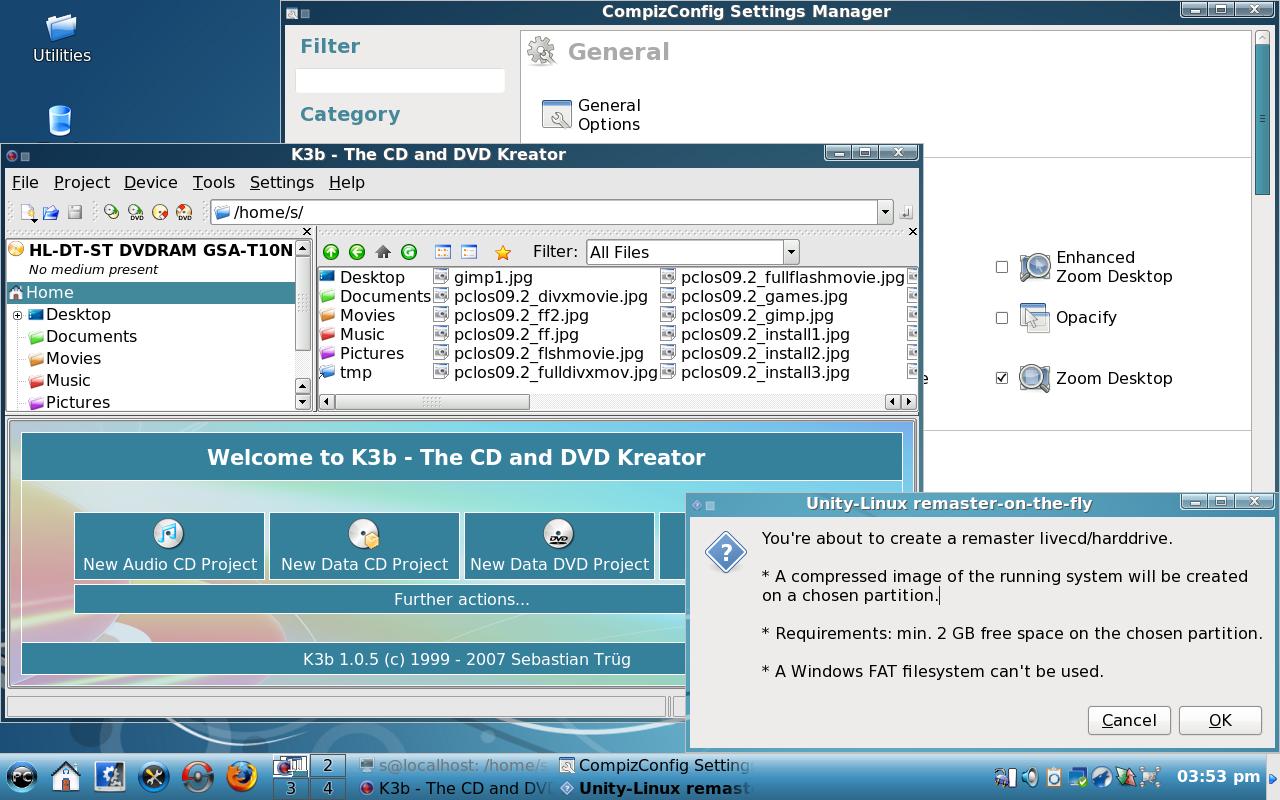The image size is (1280, 800).
Task: Reload the file list with green refresh icon
Action: (x=409, y=252)
